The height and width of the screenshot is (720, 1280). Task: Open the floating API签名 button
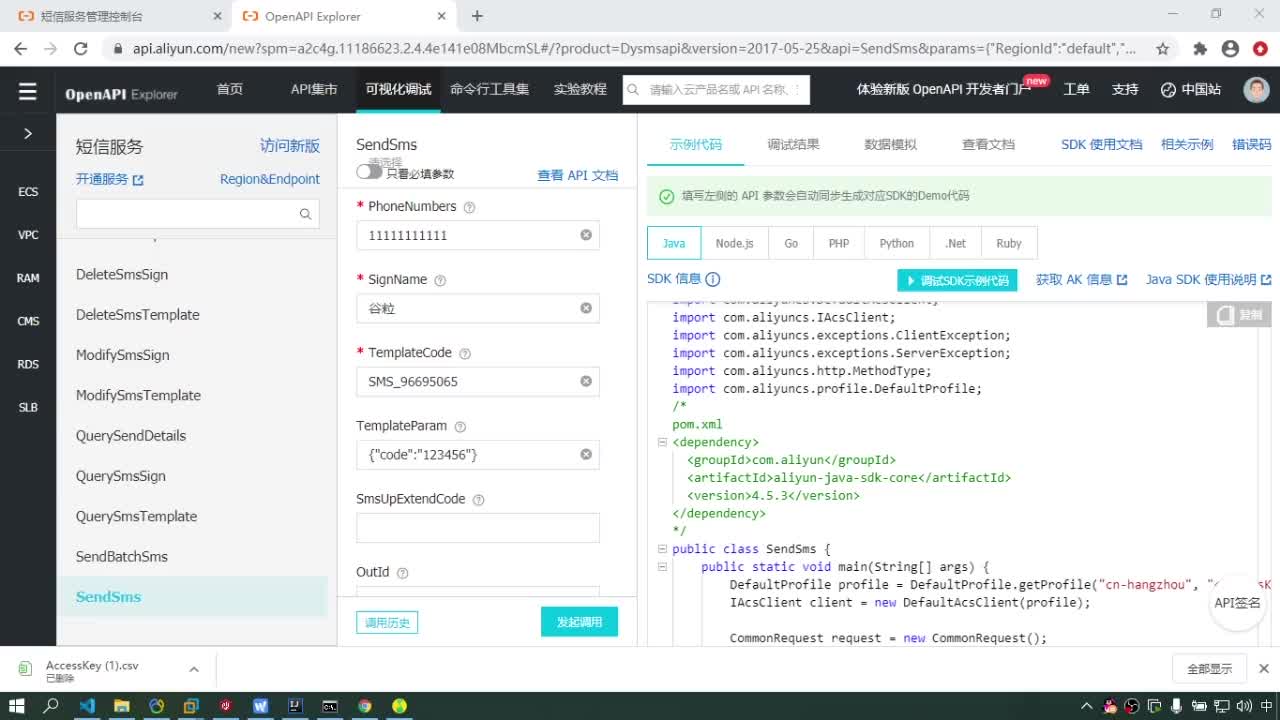[1238, 602]
